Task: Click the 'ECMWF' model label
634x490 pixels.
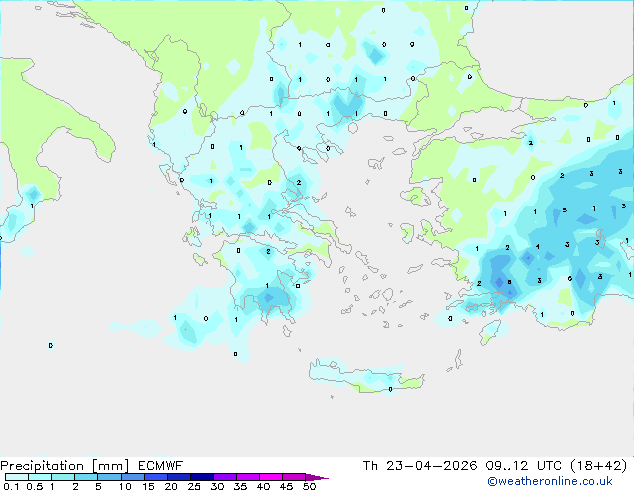Action: point(161,466)
